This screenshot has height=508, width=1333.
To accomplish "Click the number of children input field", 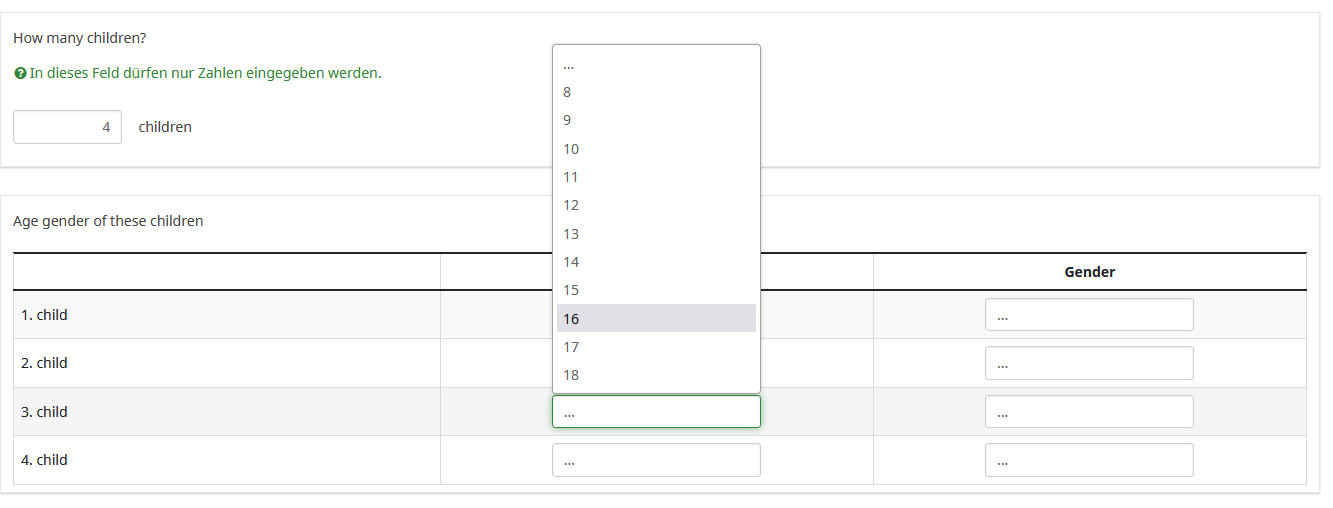I will point(67,127).
